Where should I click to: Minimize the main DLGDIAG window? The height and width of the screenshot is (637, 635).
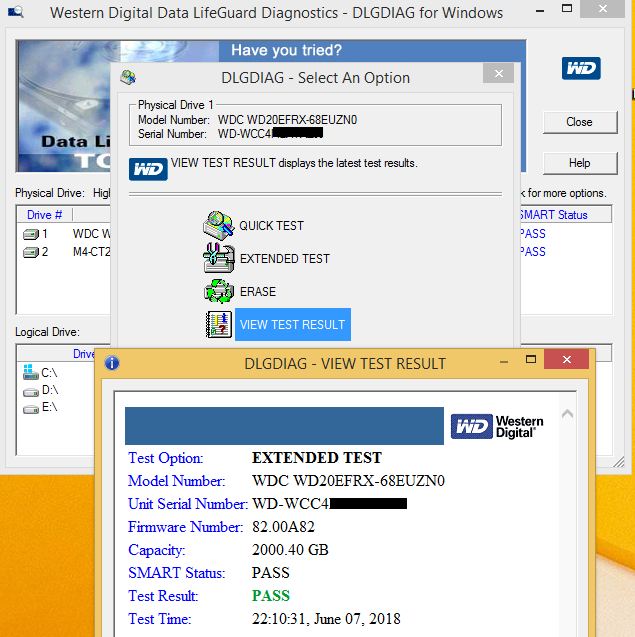[x=540, y=11]
